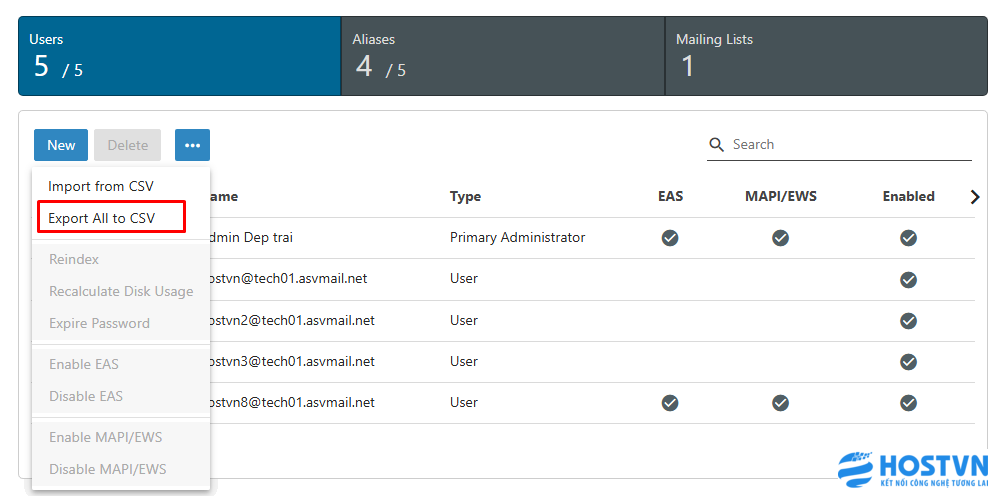The height and width of the screenshot is (496, 993).
Task: Click EAS checkmark for hostvn8 user row
Action: coord(670,403)
